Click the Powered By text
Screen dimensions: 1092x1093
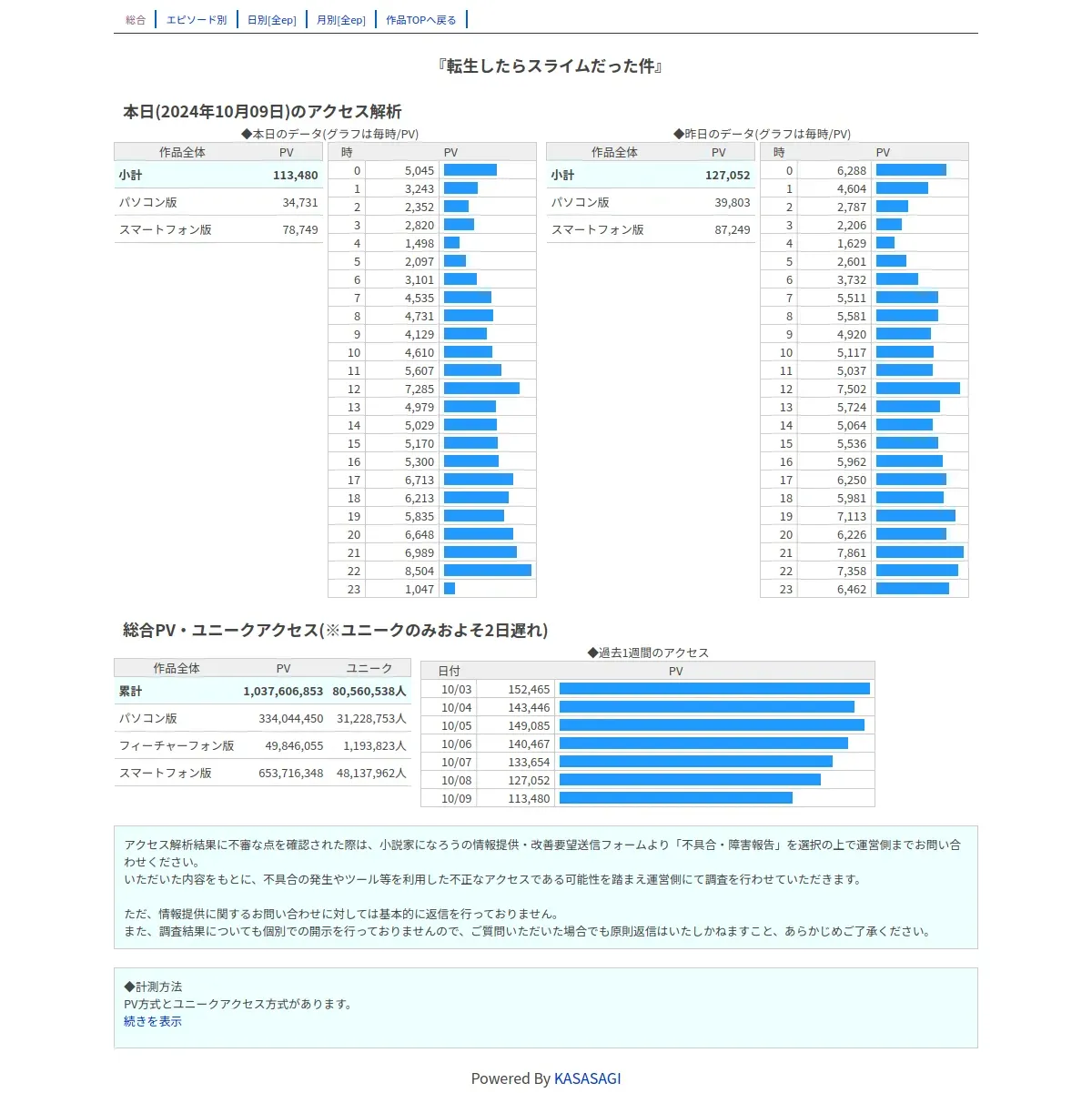(511, 1078)
